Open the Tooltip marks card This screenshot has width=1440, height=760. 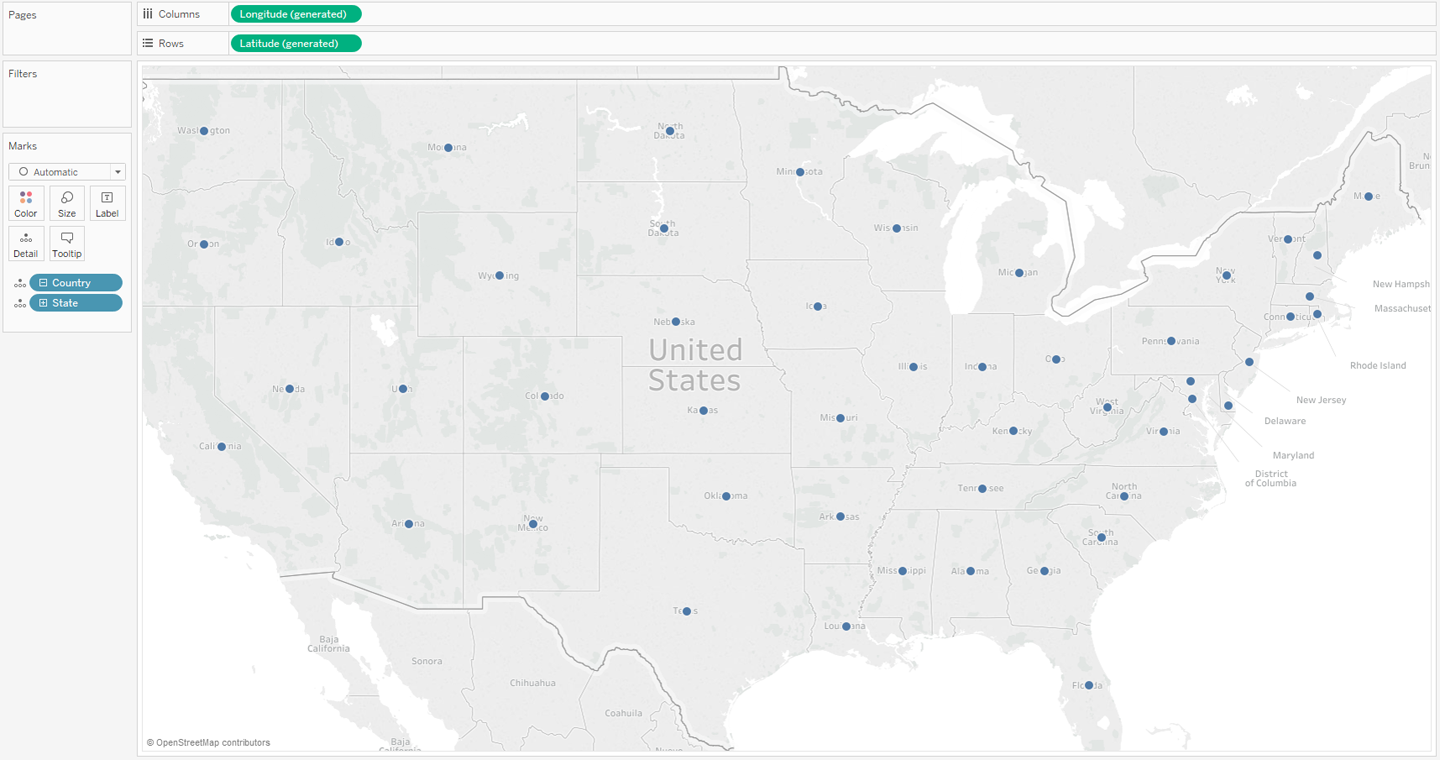click(67, 243)
